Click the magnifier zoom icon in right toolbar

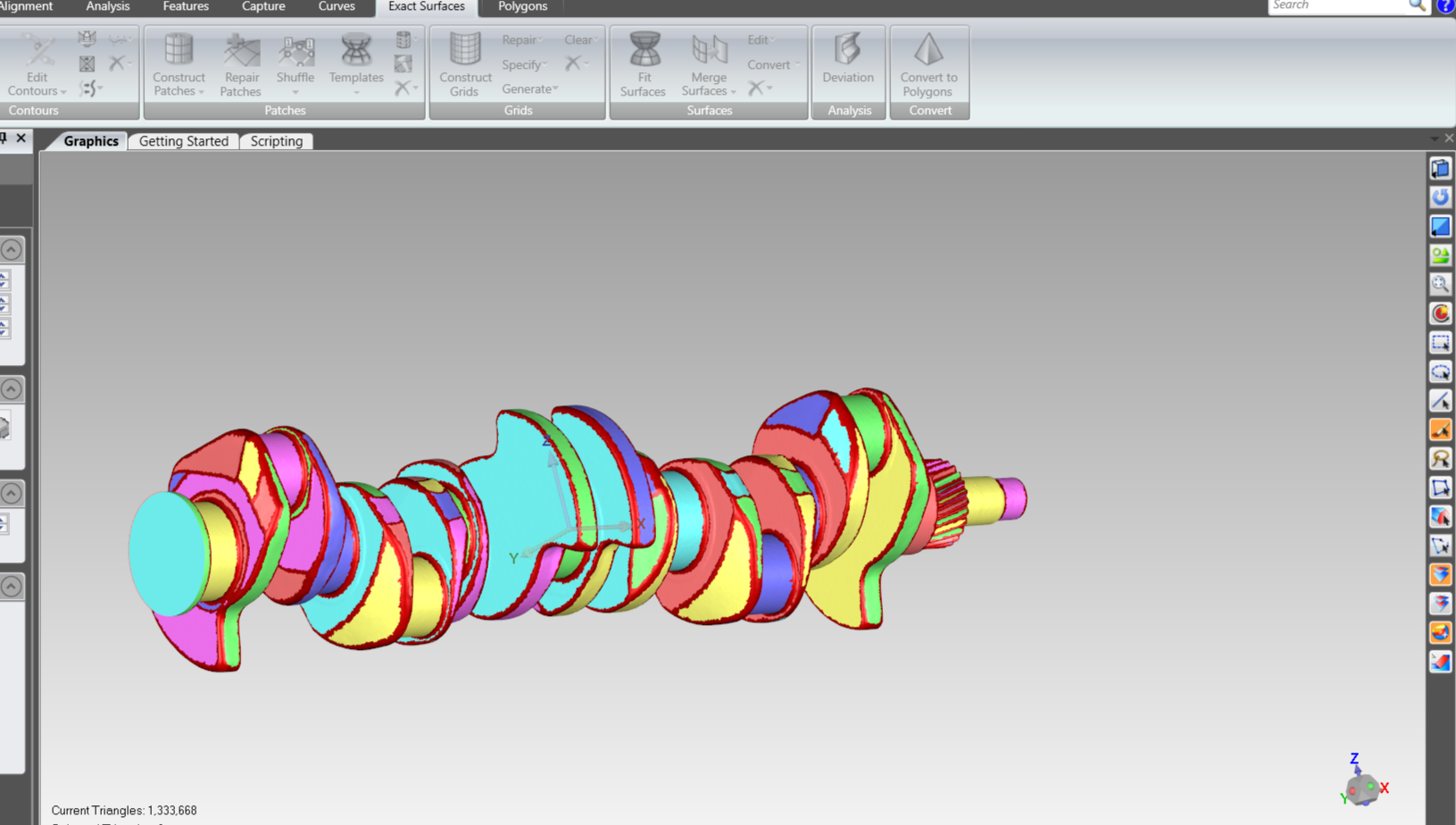click(1440, 285)
